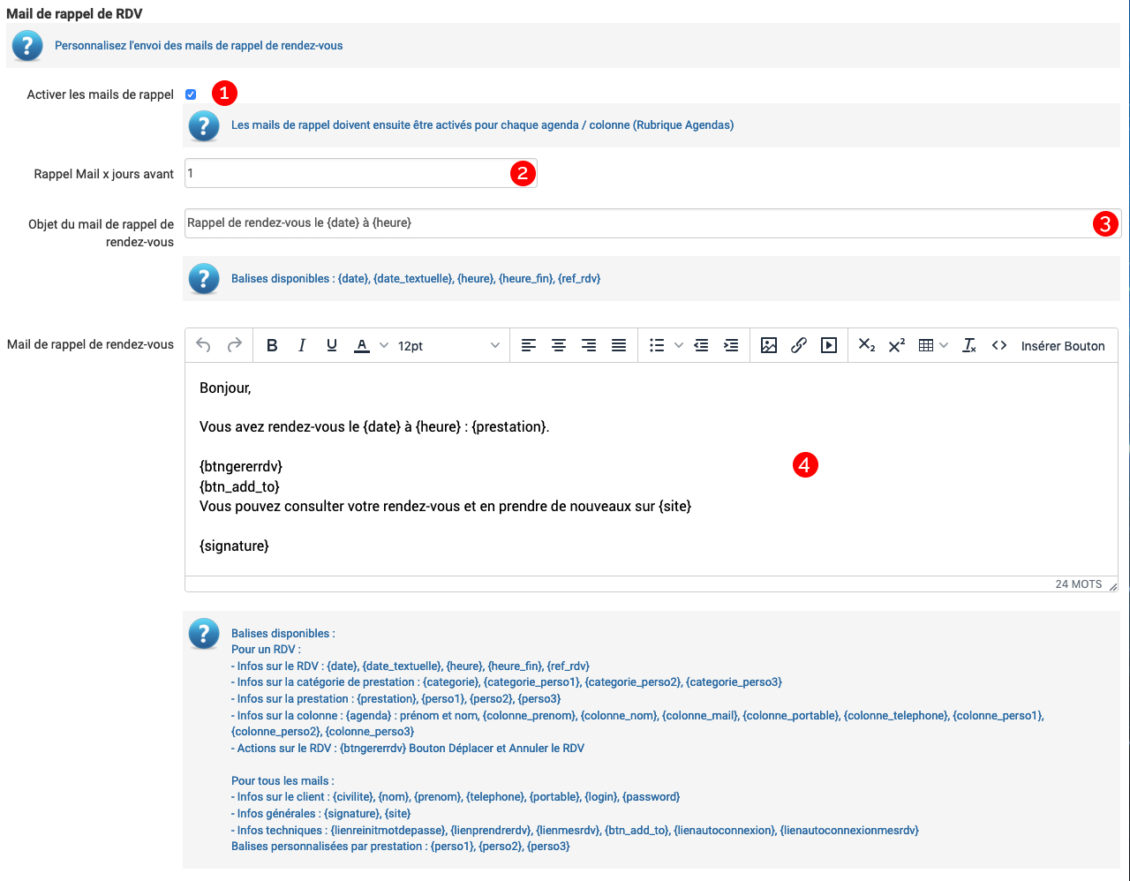1130x881 pixels.
Task: Apply superscript formatting
Action: coord(895,345)
